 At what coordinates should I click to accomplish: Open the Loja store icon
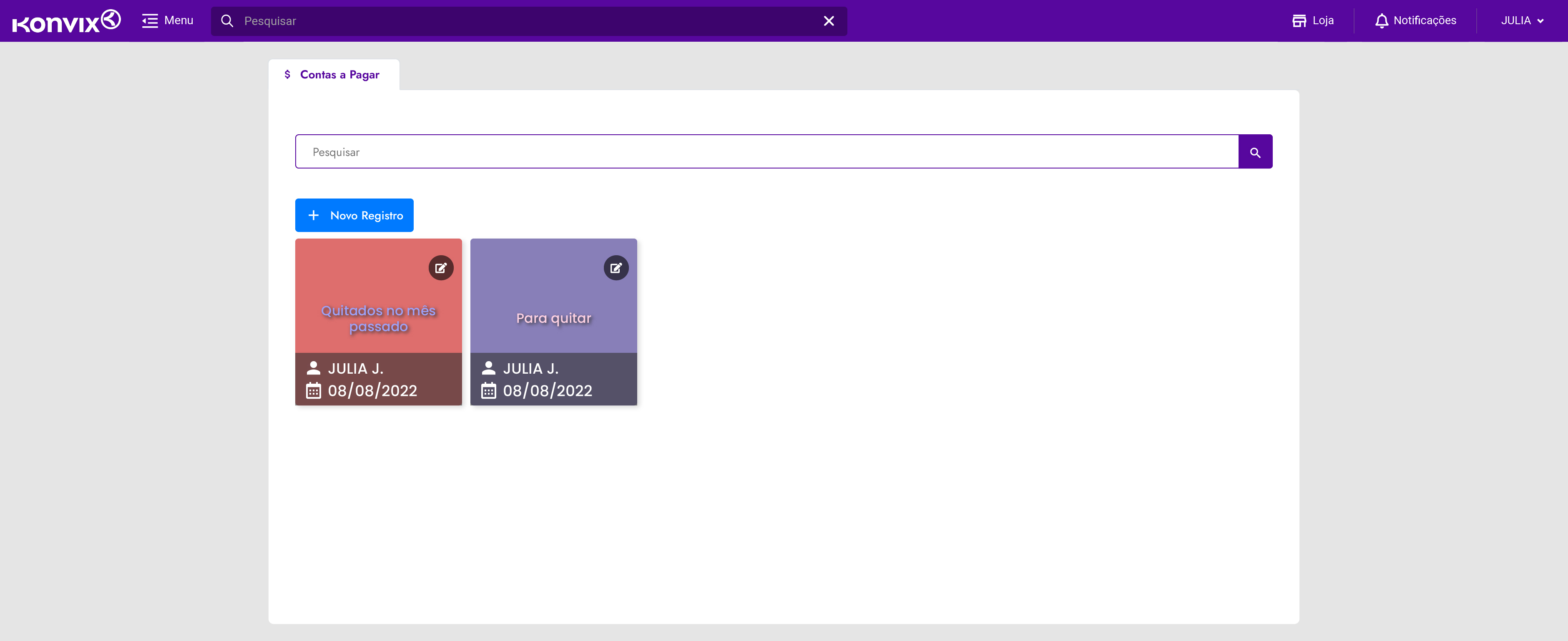[x=1299, y=21]
